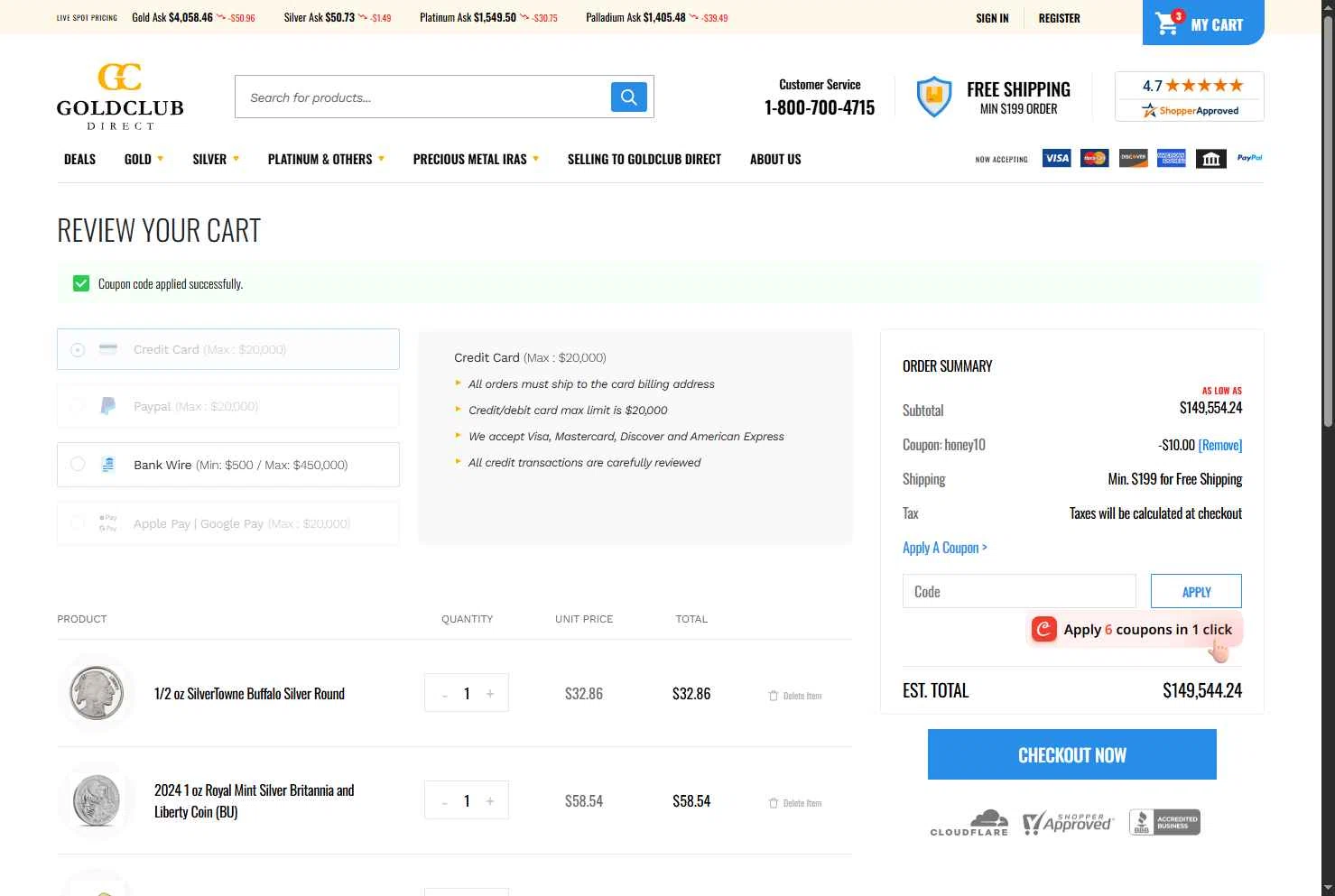Image resolution: width=1335 pixels, height=896 pixels.
Task: Increase quantity of SilverTowne Buffalo Silver Round
Action: (490, 694)
